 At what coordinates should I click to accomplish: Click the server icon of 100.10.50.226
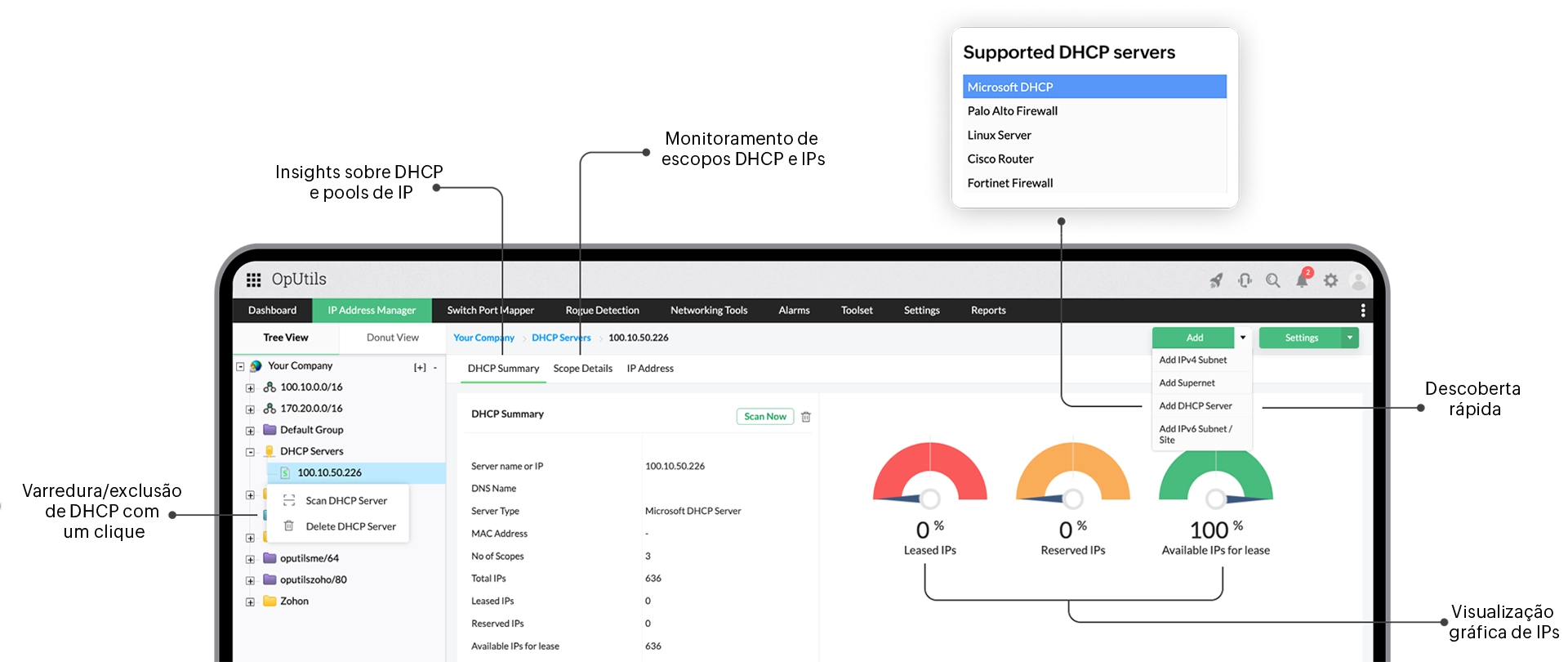pos(285,472)
